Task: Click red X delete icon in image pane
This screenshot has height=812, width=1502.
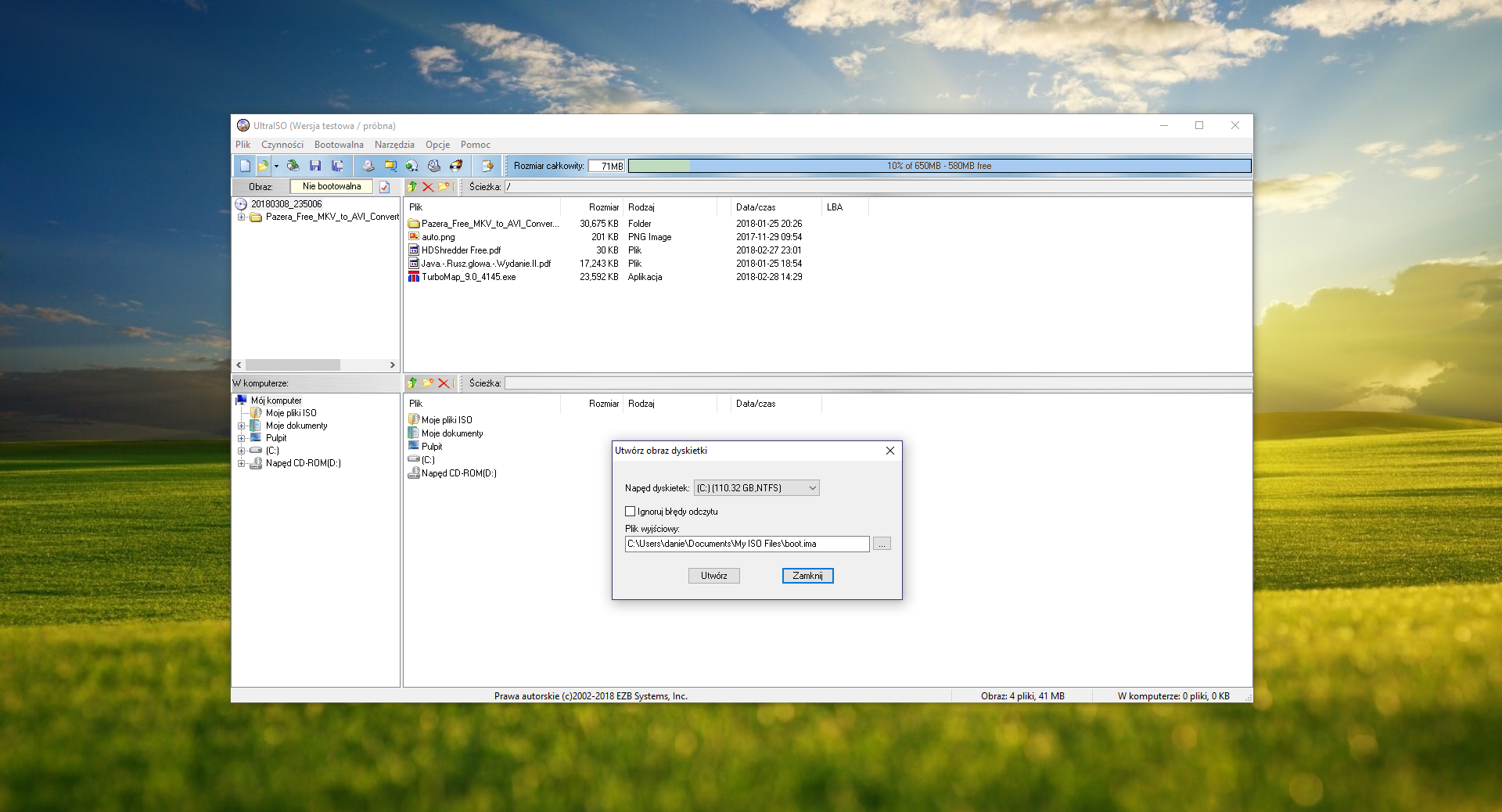Action: (428, 187)
